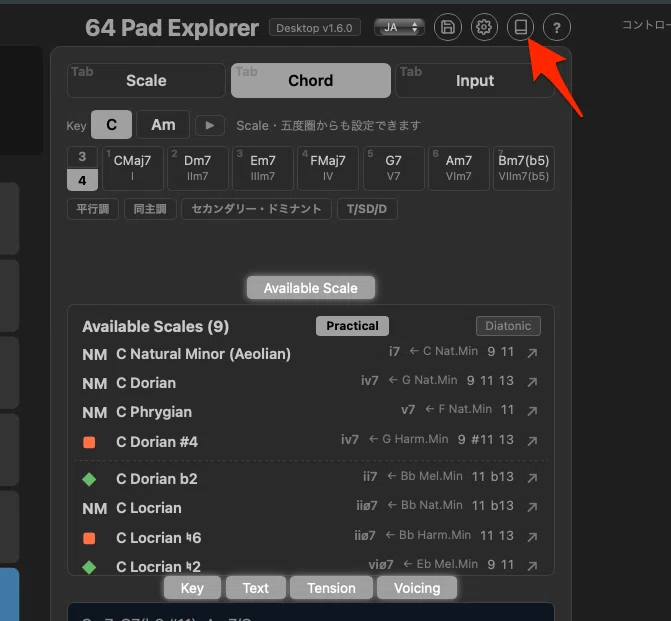Click orange square beside C Dorian #4

point(89,442)
